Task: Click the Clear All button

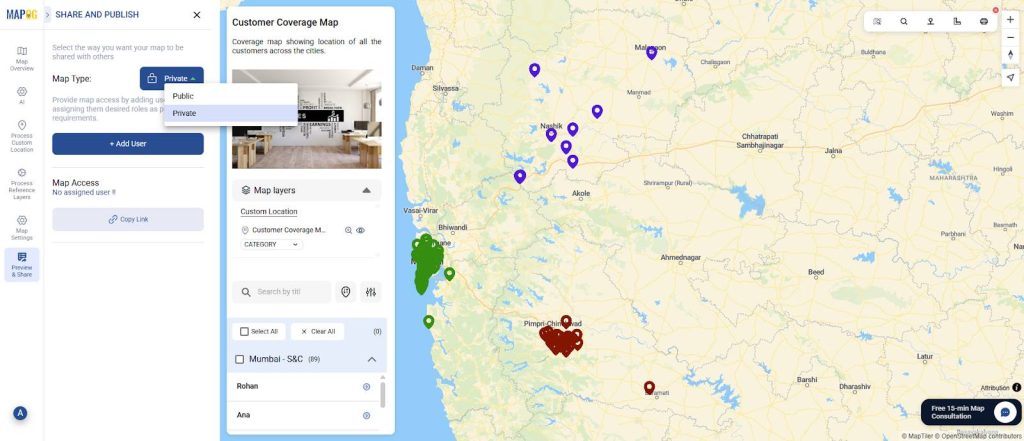Action: coord(317,331)
